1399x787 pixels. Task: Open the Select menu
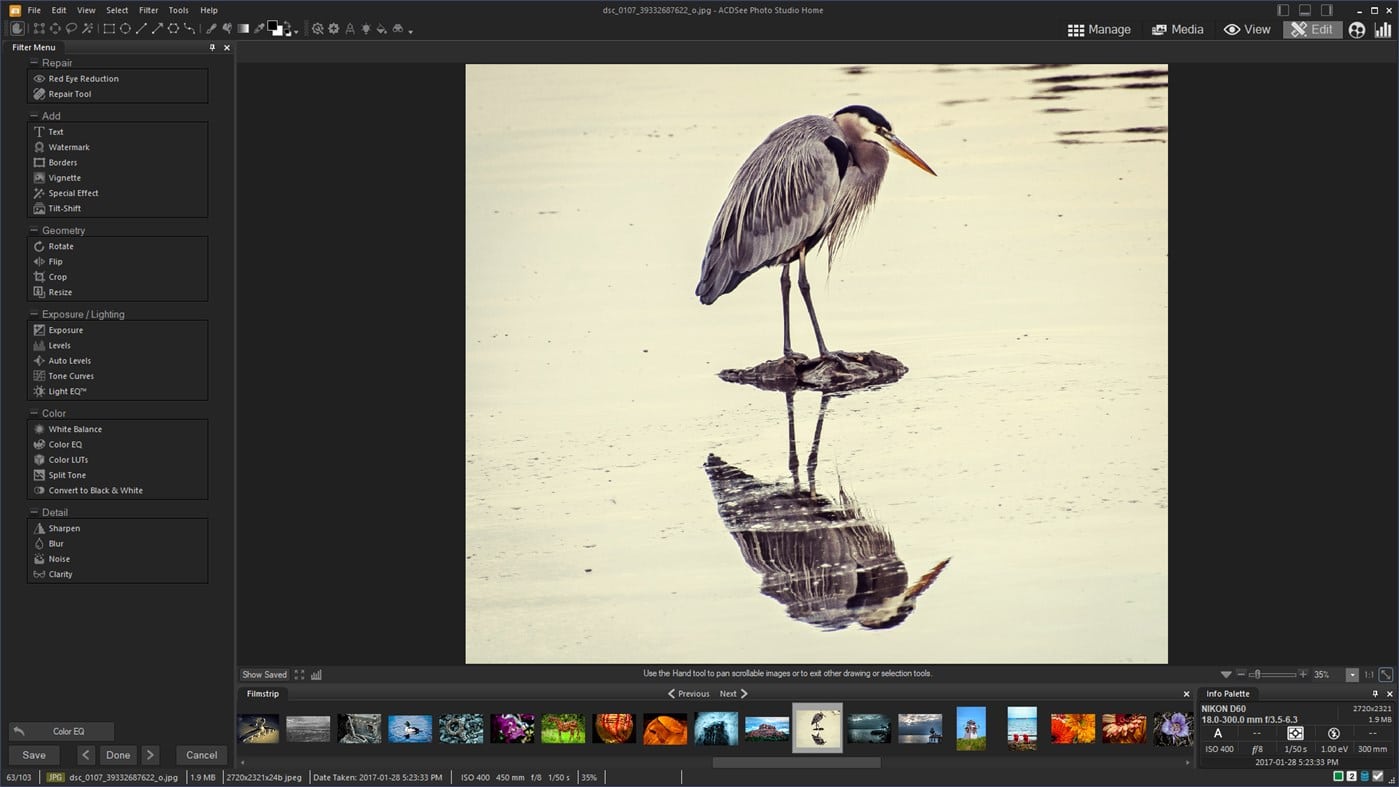[x=117, y=10]
